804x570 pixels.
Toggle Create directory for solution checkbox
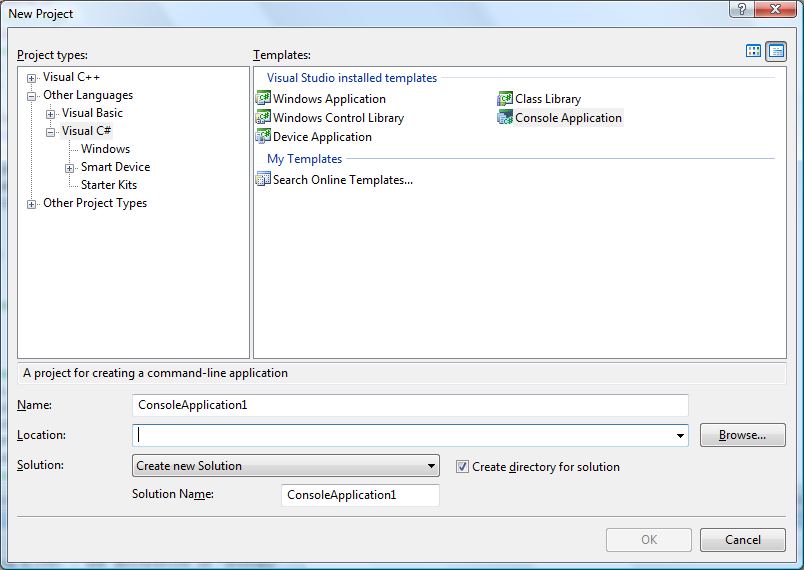462,466
